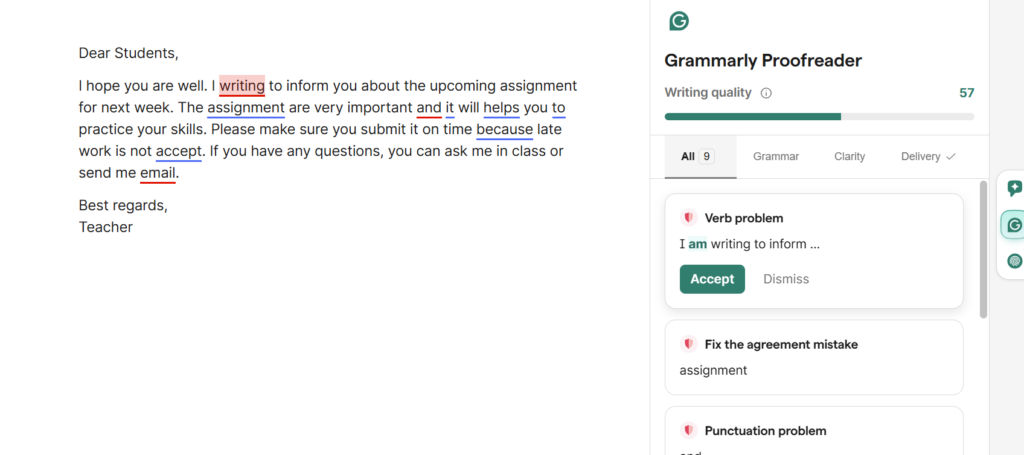The image size is (1024, 455).
Task: Click the underlined word "because" in the text
Action: click(504, 129)
